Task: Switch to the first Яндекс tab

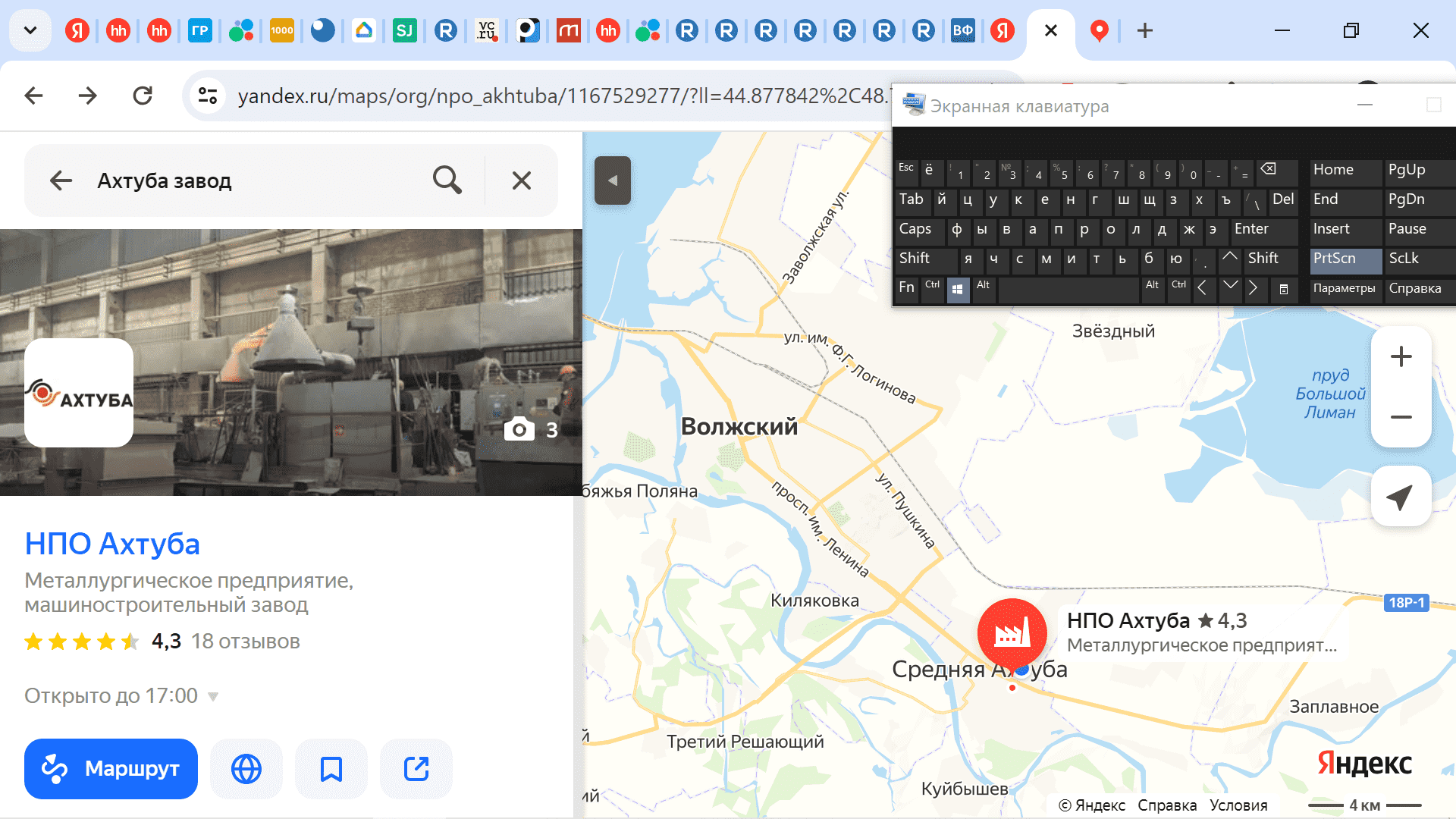Action: (x=77, y=30)
